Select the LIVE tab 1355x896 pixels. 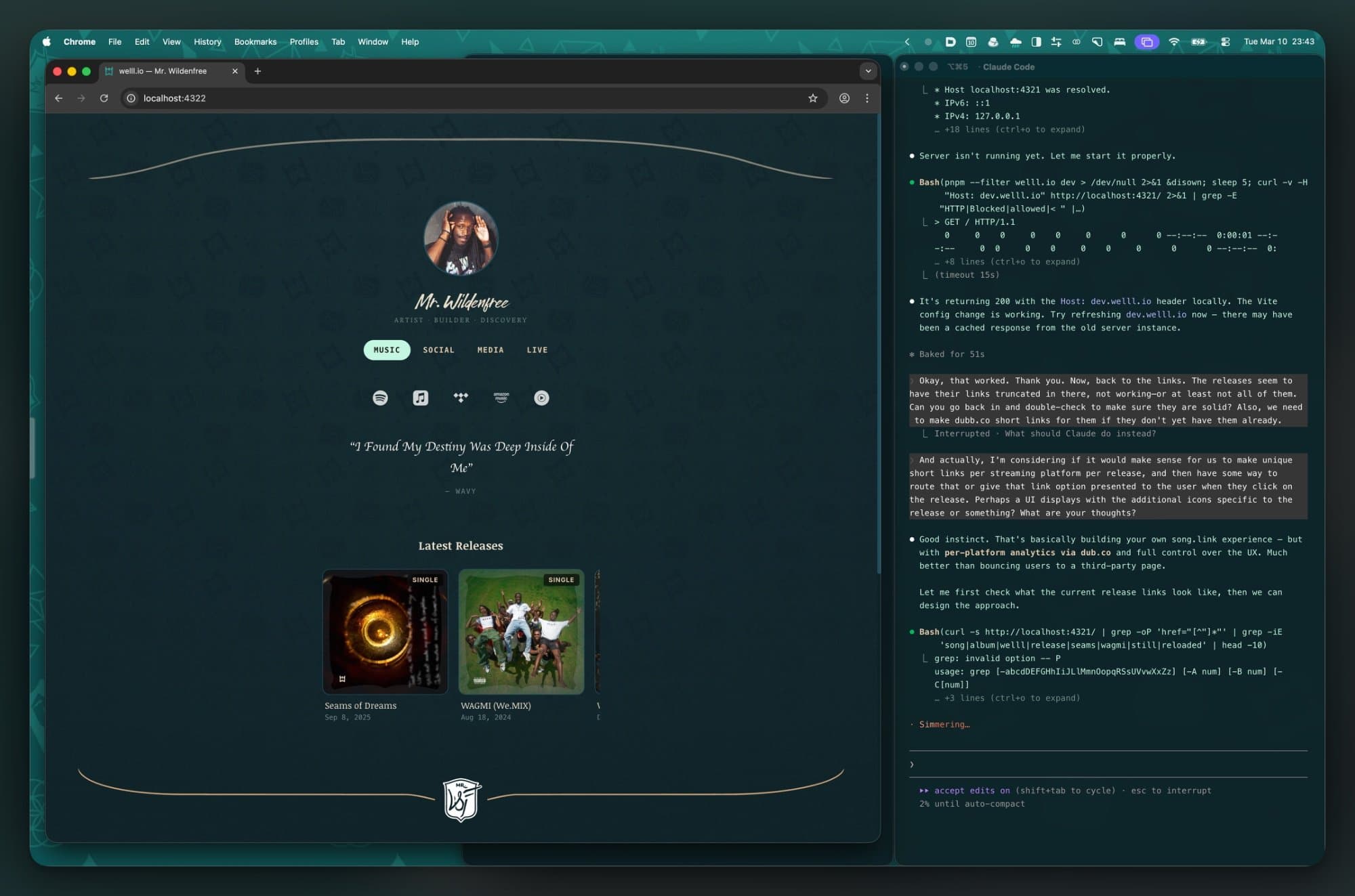tap(537, 350)
